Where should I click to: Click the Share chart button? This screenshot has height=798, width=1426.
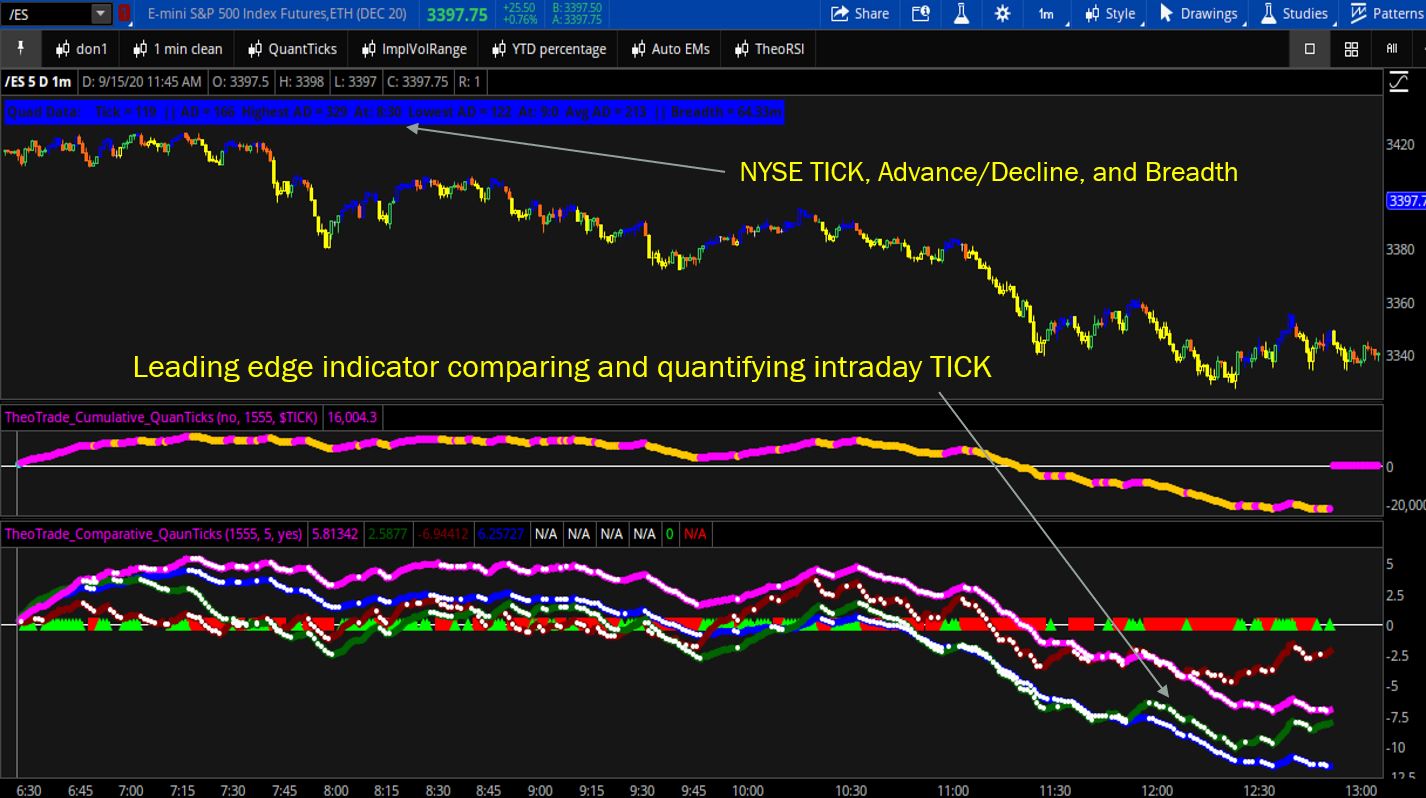[859, 14]
